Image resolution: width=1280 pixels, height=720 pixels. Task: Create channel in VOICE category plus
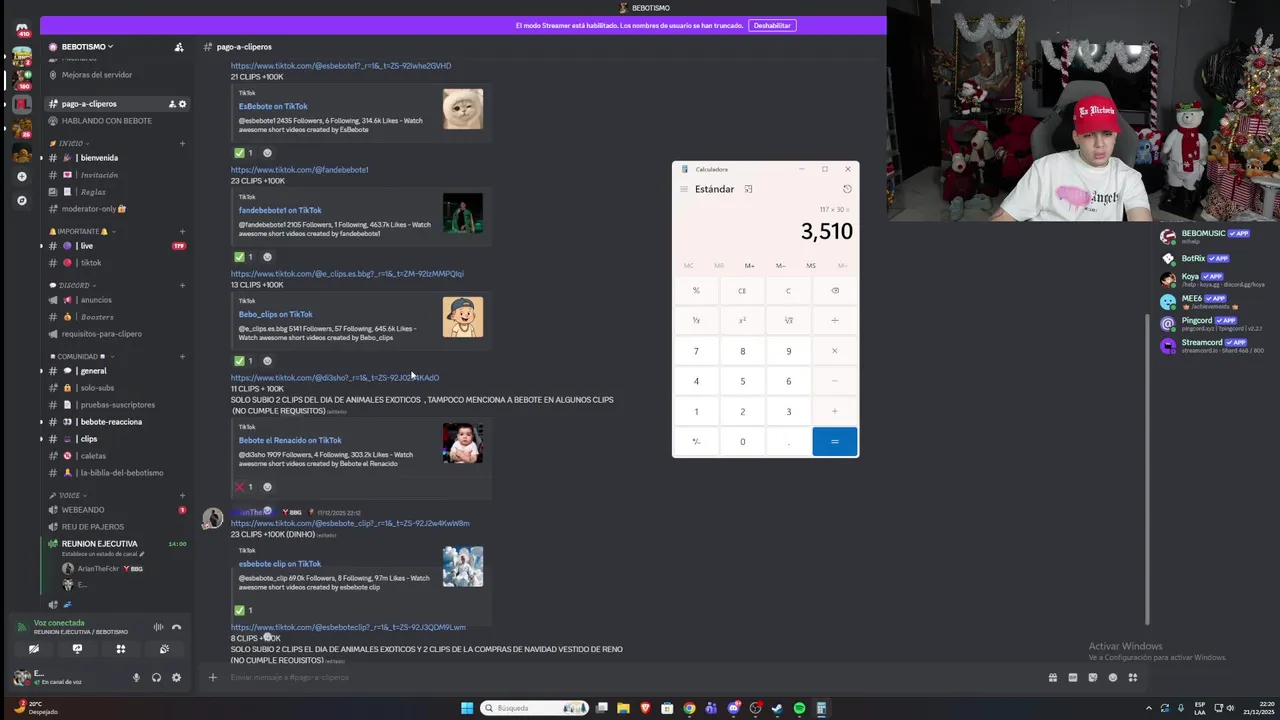pyautogui.click(x=182, y=495)
